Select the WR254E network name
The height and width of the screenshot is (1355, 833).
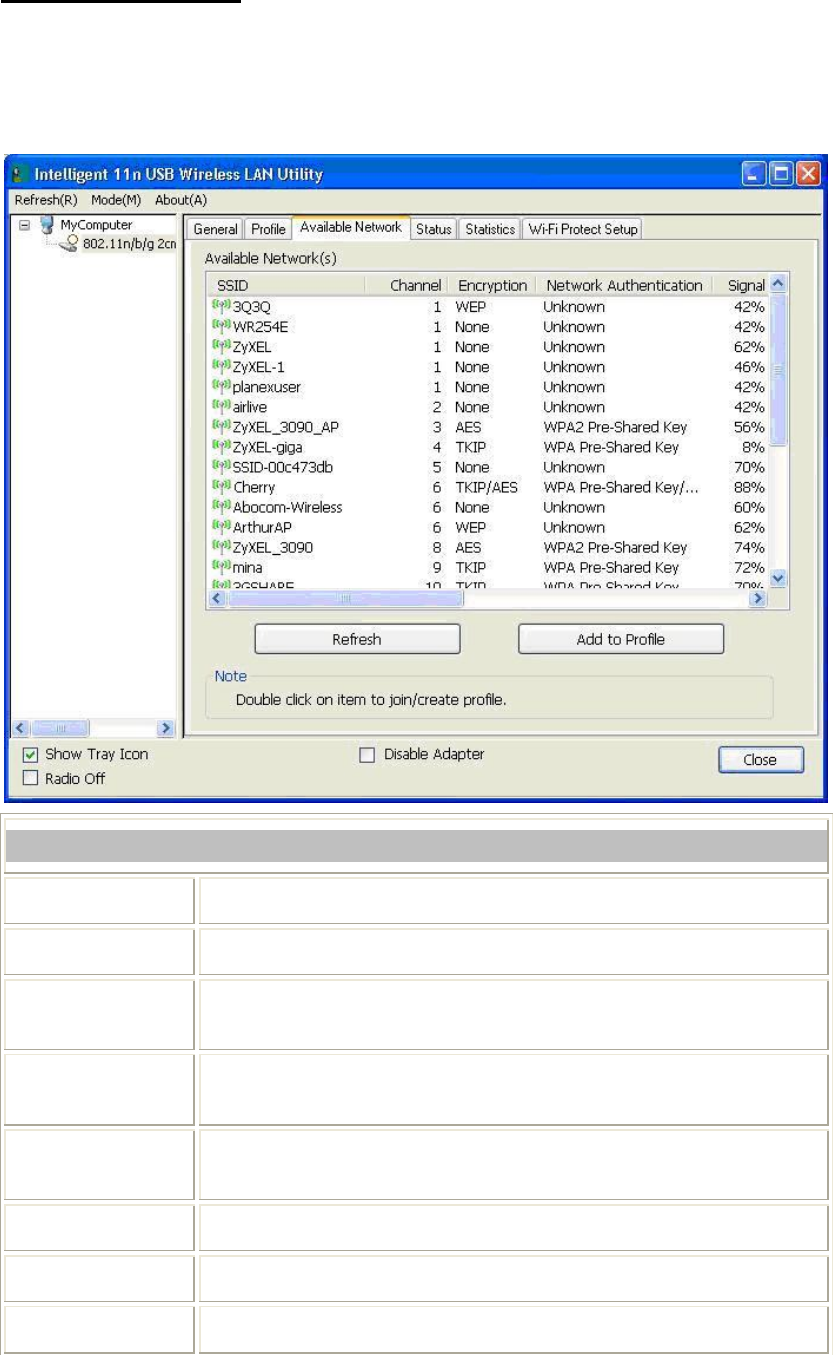point(261,327)
